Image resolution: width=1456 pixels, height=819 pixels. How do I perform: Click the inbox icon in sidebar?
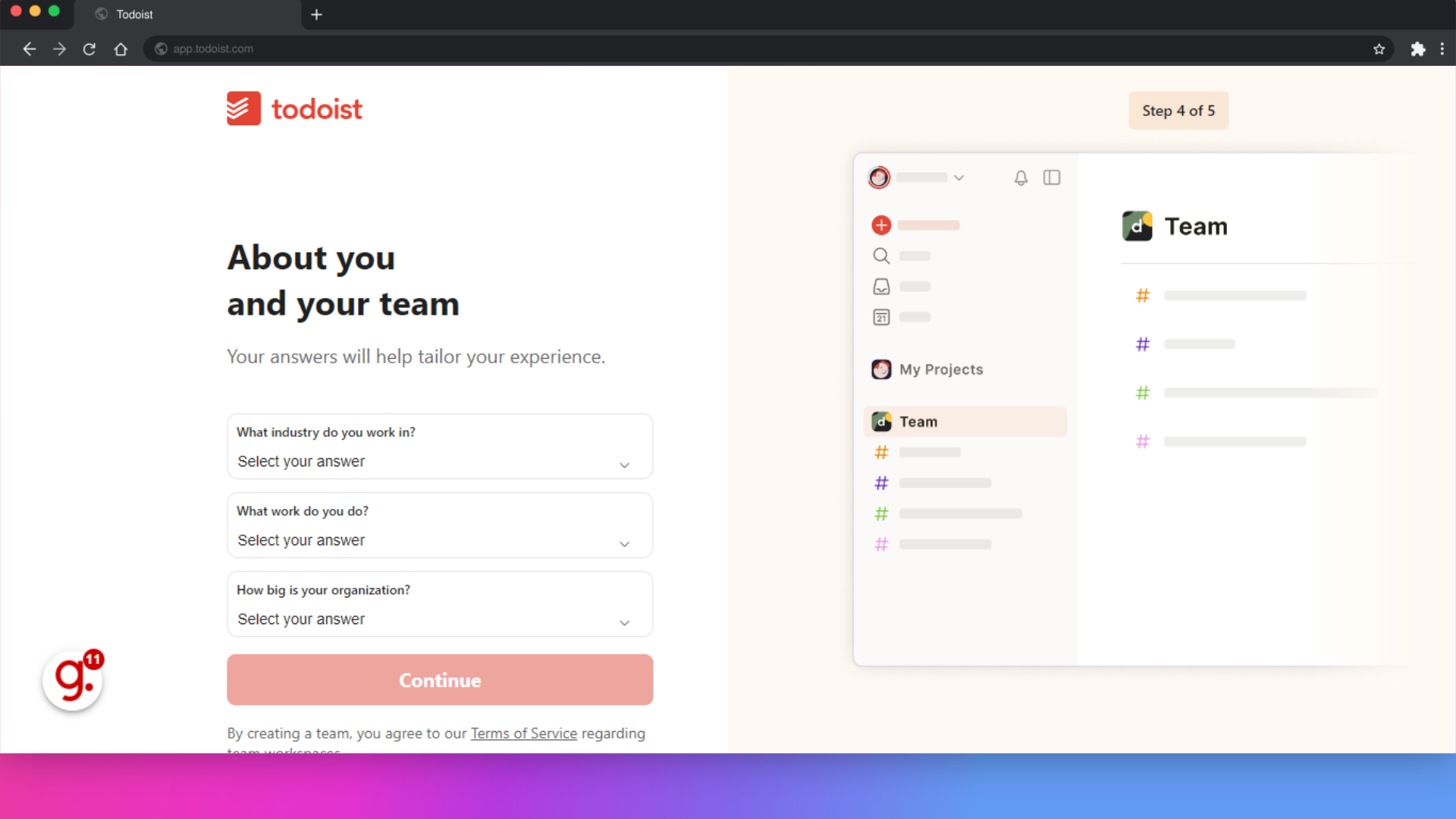(x=882, y=287)
